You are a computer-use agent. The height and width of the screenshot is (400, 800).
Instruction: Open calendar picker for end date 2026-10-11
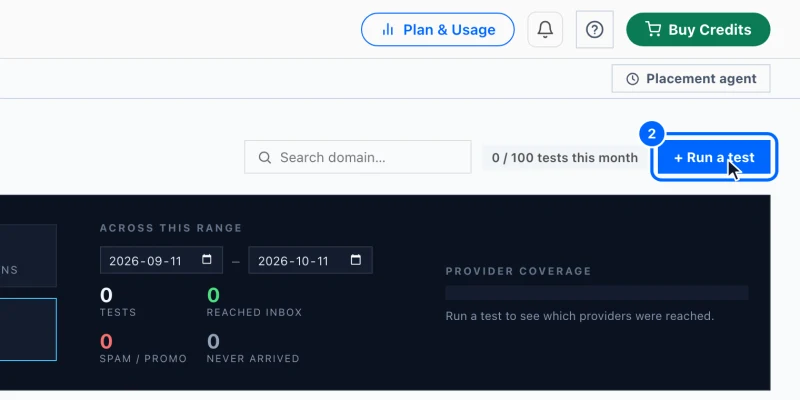(x=356, y=260)
